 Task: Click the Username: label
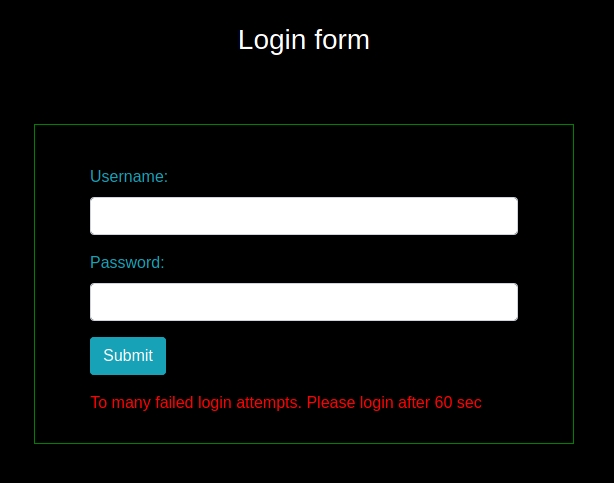coord(129,177)
